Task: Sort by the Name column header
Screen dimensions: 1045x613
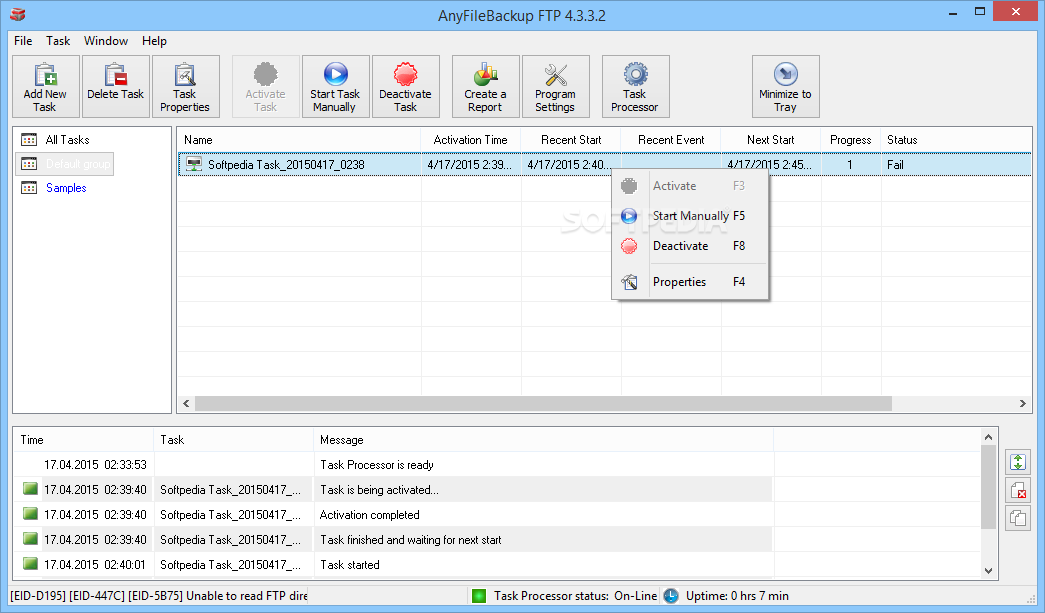Action: coord(299,140)
